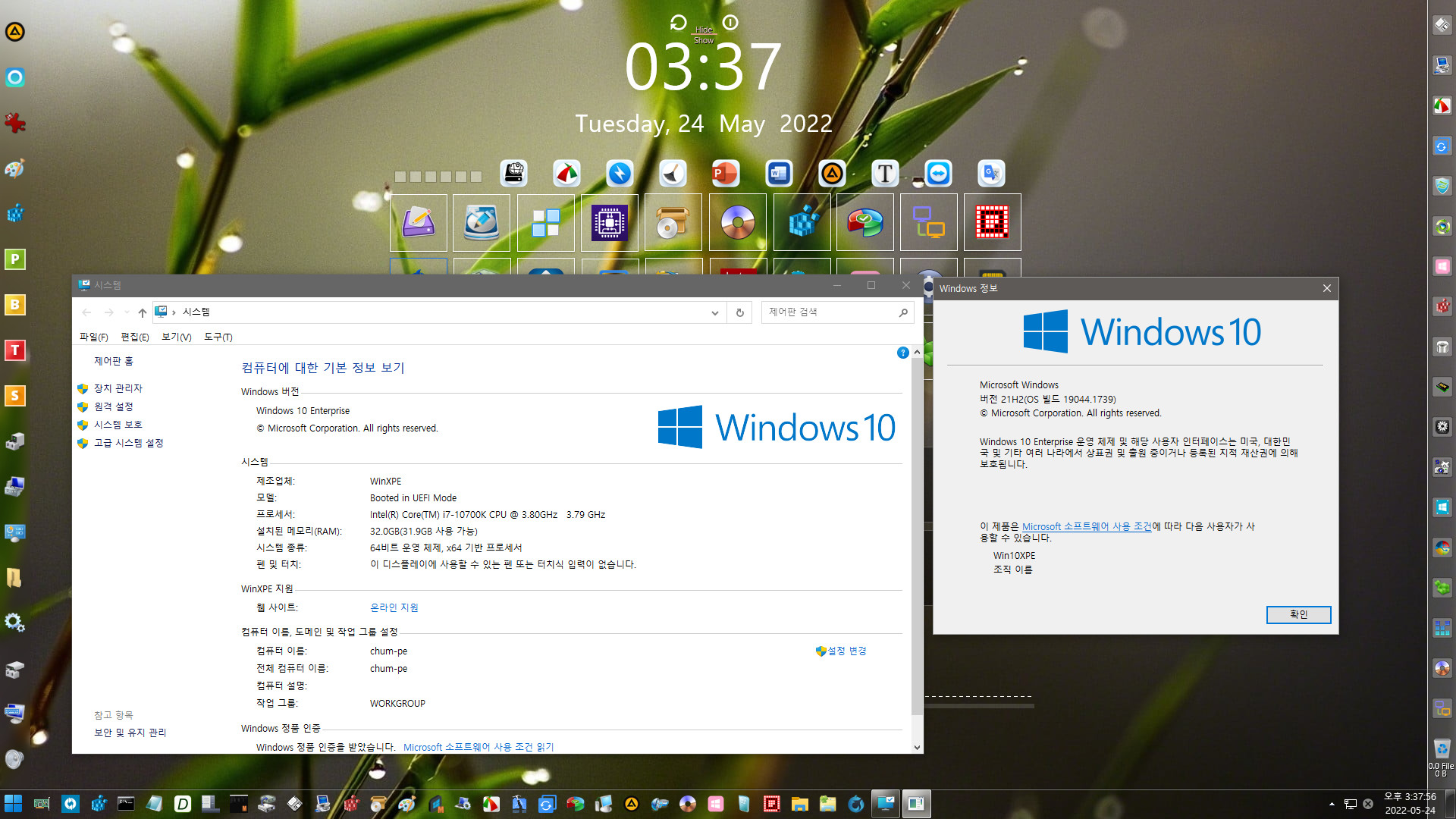Click System window vertical scrollbar up arrow
This screenshot has width=1456, height=819.
coord(917,353)
